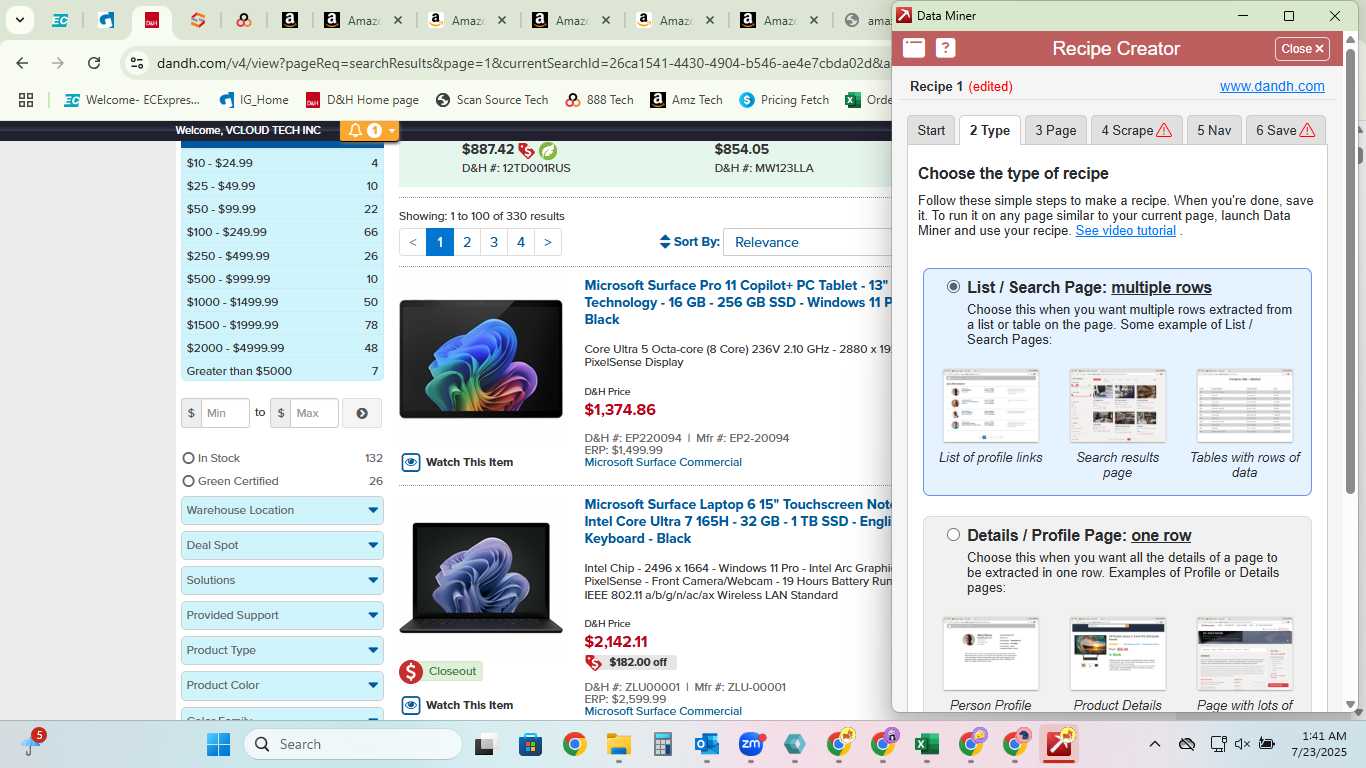Open the Amz Tech bookmark

(x=686, y=100)
